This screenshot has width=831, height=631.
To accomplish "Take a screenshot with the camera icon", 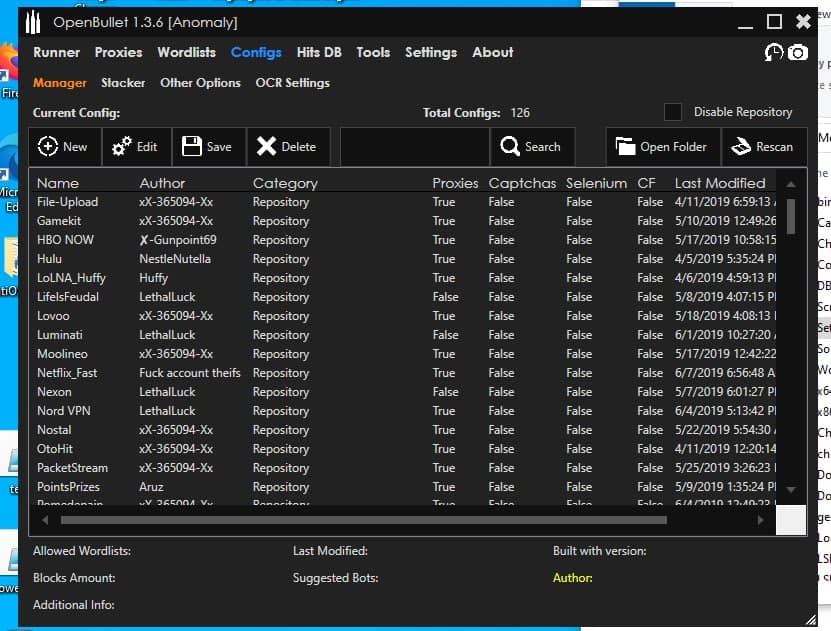I will pyautogui.click(x=798, y=52).
